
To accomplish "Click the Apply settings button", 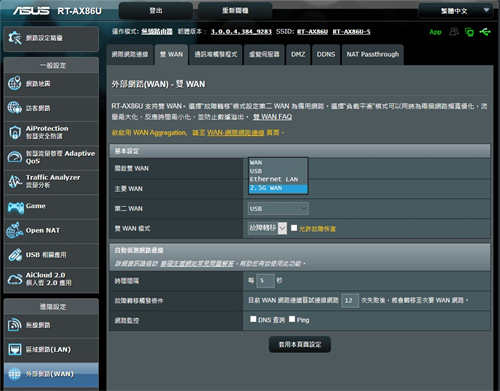I will click(x=300, y=345).
